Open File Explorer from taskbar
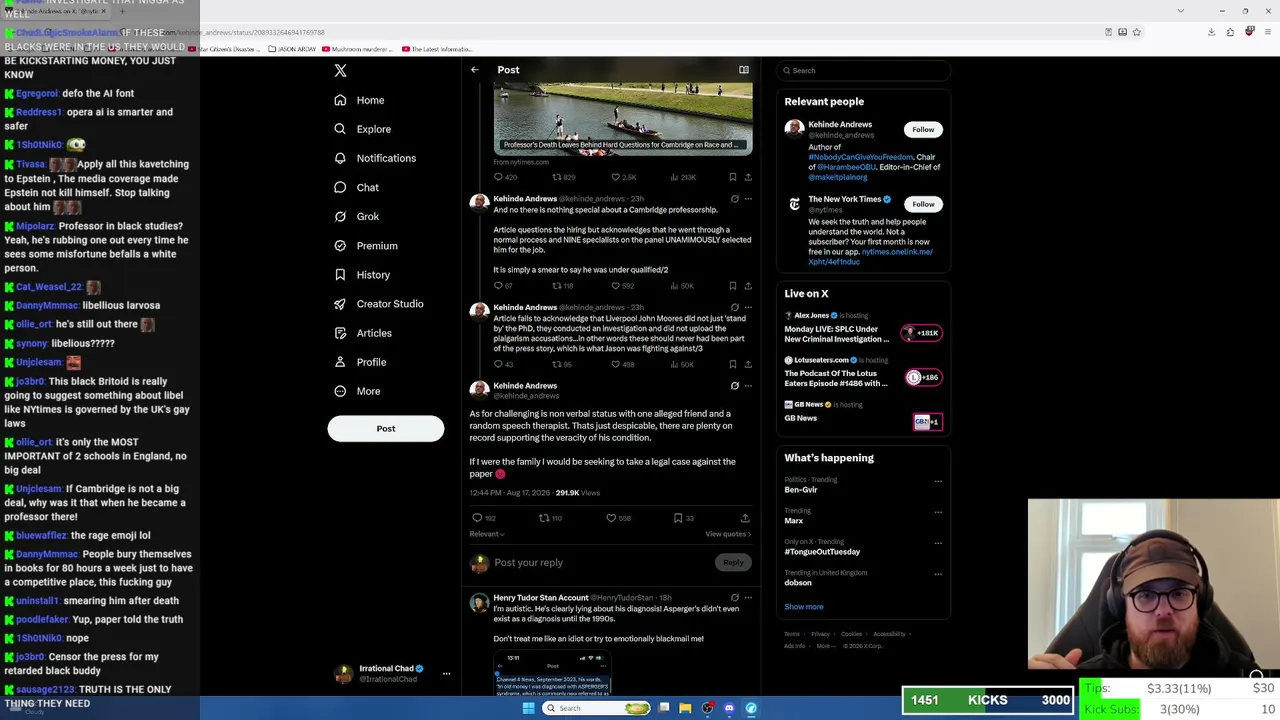Viewport: 1280px width, 720px height. click(x=685, y=708)
